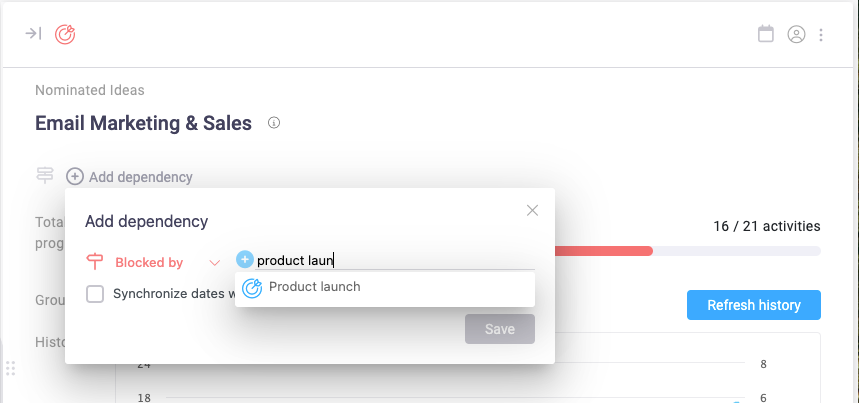Click the drag handle on left edge
The image size is (859, 403).
coord(11,367)
